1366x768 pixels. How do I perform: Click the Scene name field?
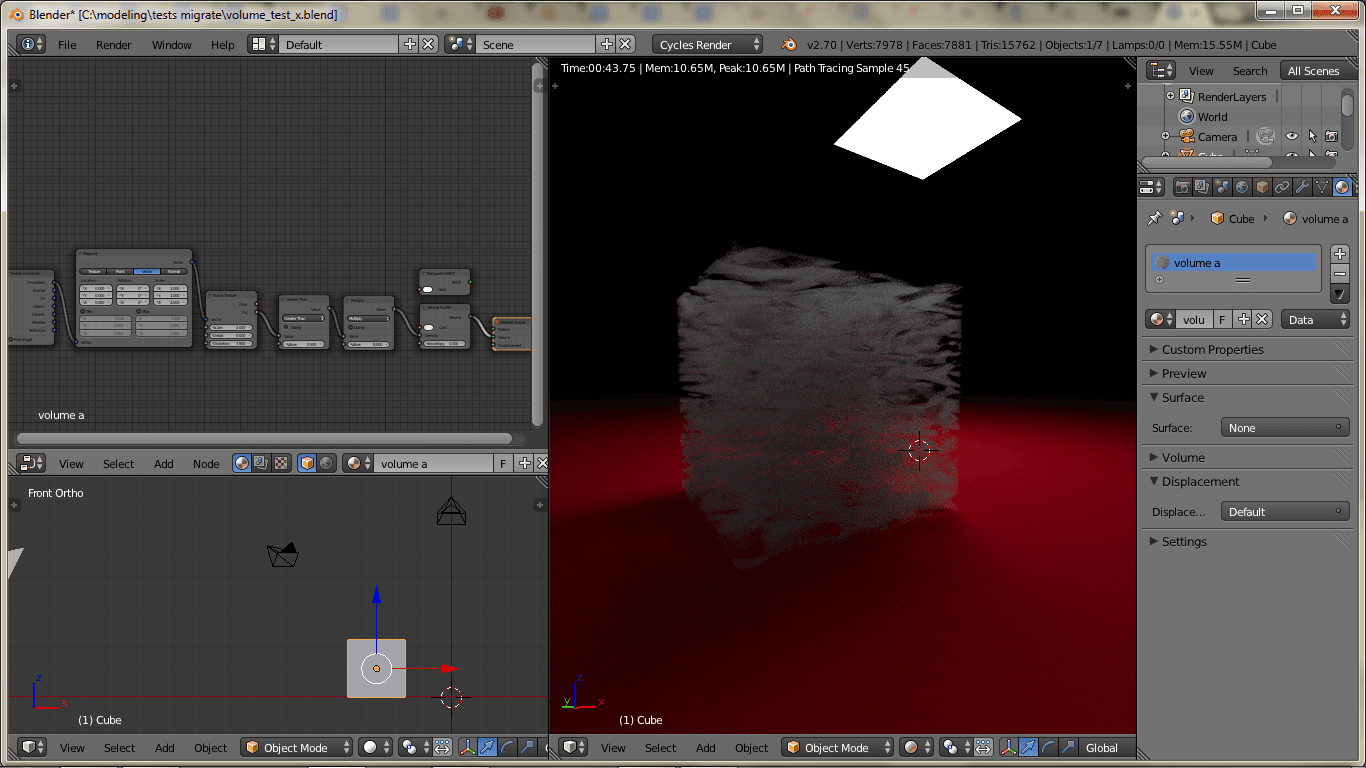pos(535,45)
